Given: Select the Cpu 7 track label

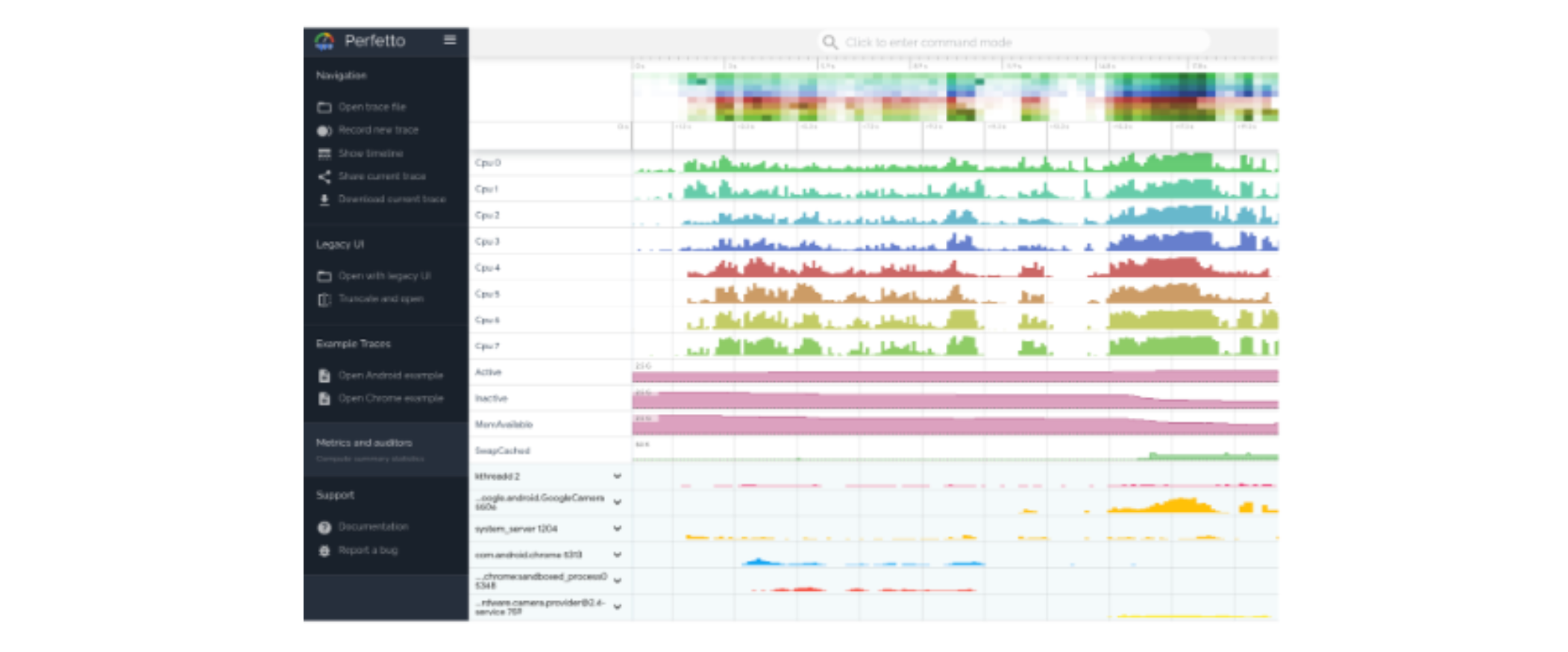Looking at the screenshot, I should point(487,345).
